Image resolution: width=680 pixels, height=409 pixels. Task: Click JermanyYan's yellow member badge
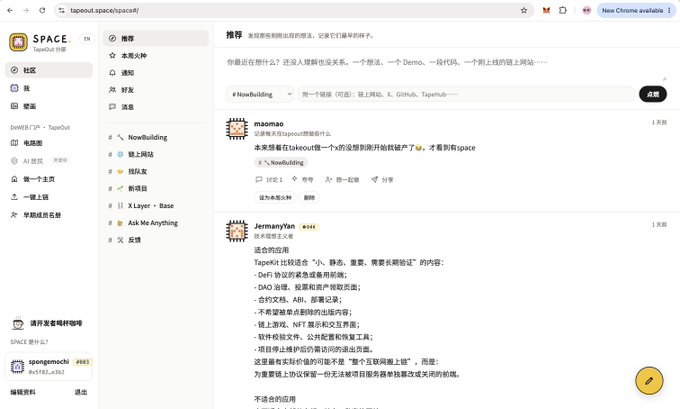[309, 227]
